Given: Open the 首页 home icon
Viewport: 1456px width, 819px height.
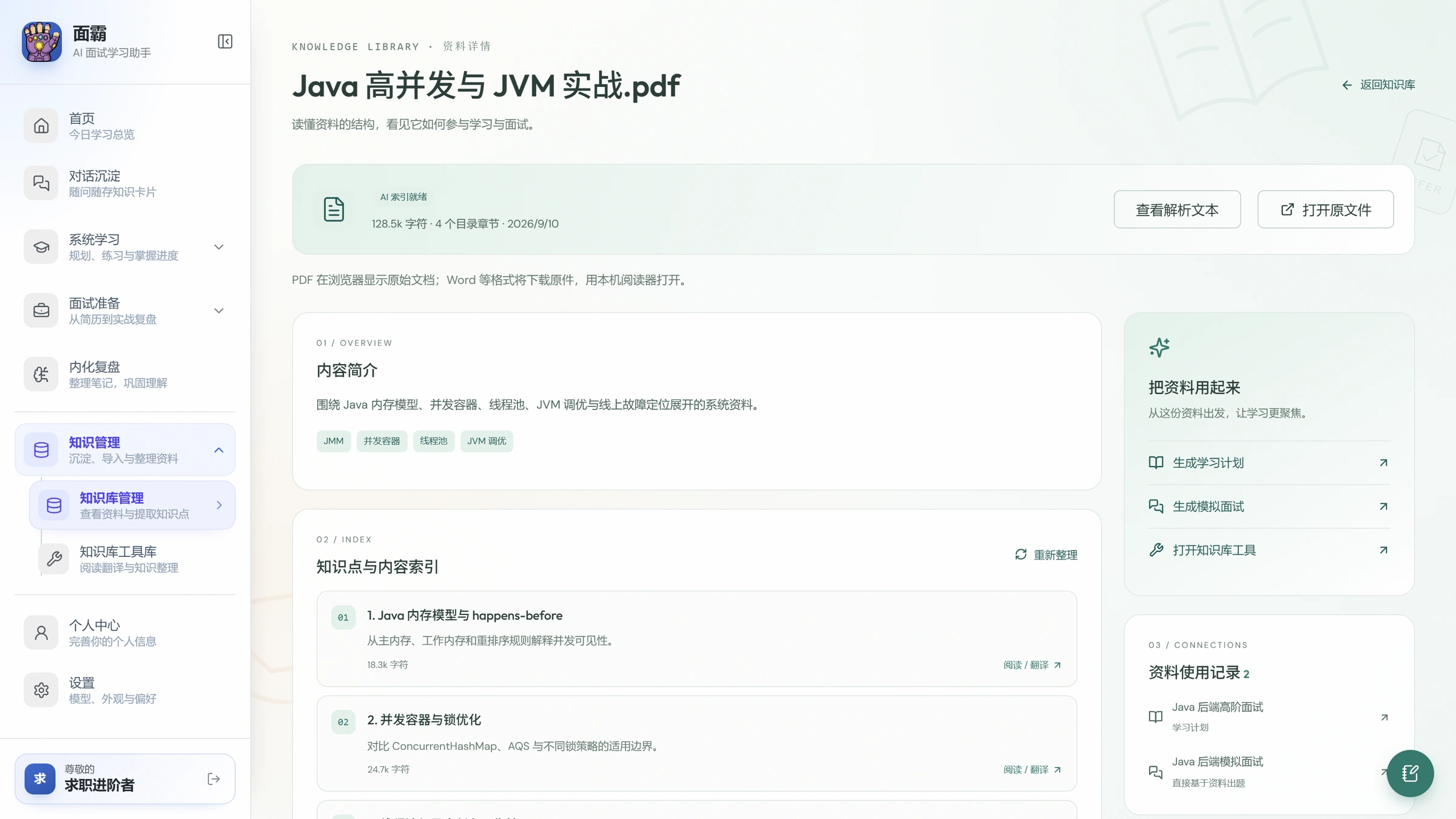Looking at the screenshot, I should (41, 126).
